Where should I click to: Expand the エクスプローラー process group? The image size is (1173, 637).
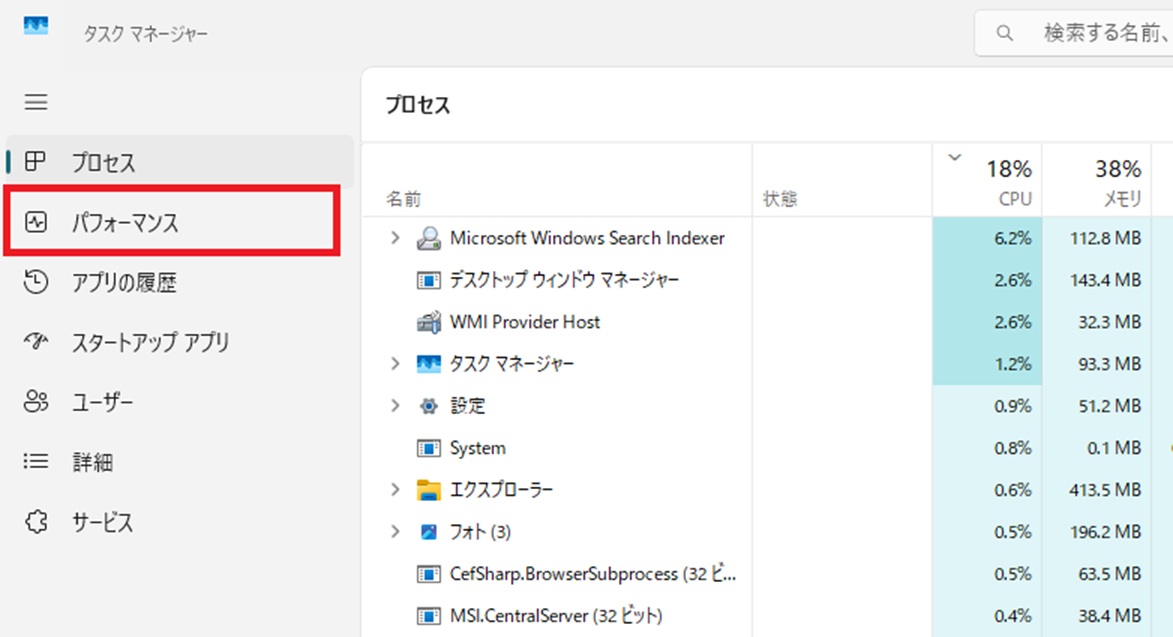click(x=395, y=490)
